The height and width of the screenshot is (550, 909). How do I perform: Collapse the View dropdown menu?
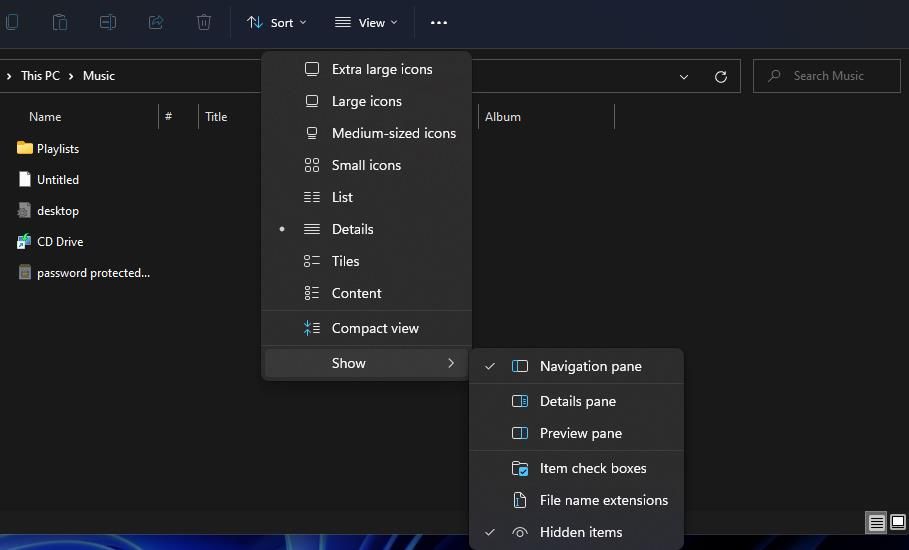365,22
